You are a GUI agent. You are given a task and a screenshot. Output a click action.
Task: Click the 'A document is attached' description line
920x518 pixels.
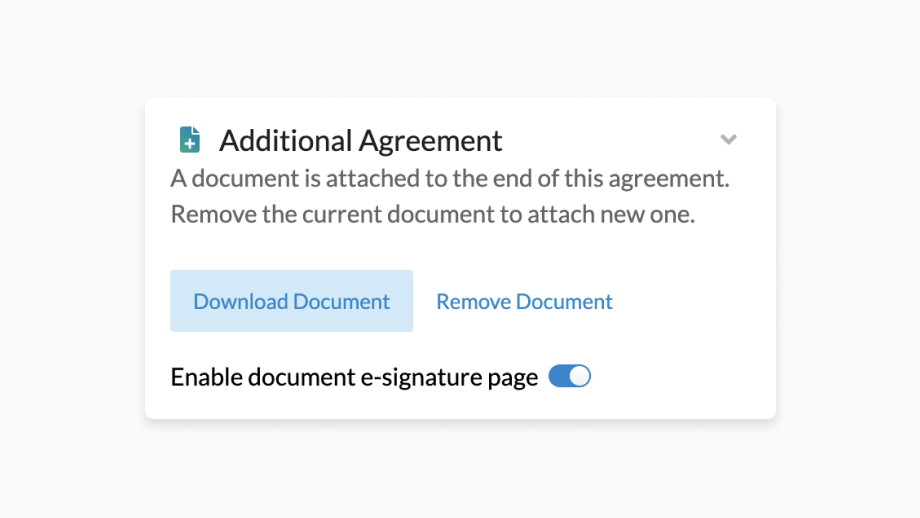450,180
